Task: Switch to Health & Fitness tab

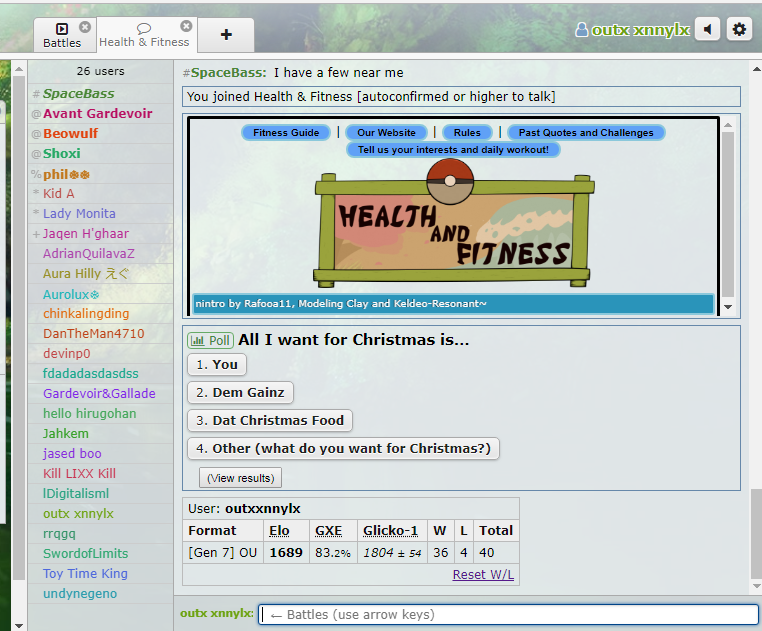Action: coord(144,35)
